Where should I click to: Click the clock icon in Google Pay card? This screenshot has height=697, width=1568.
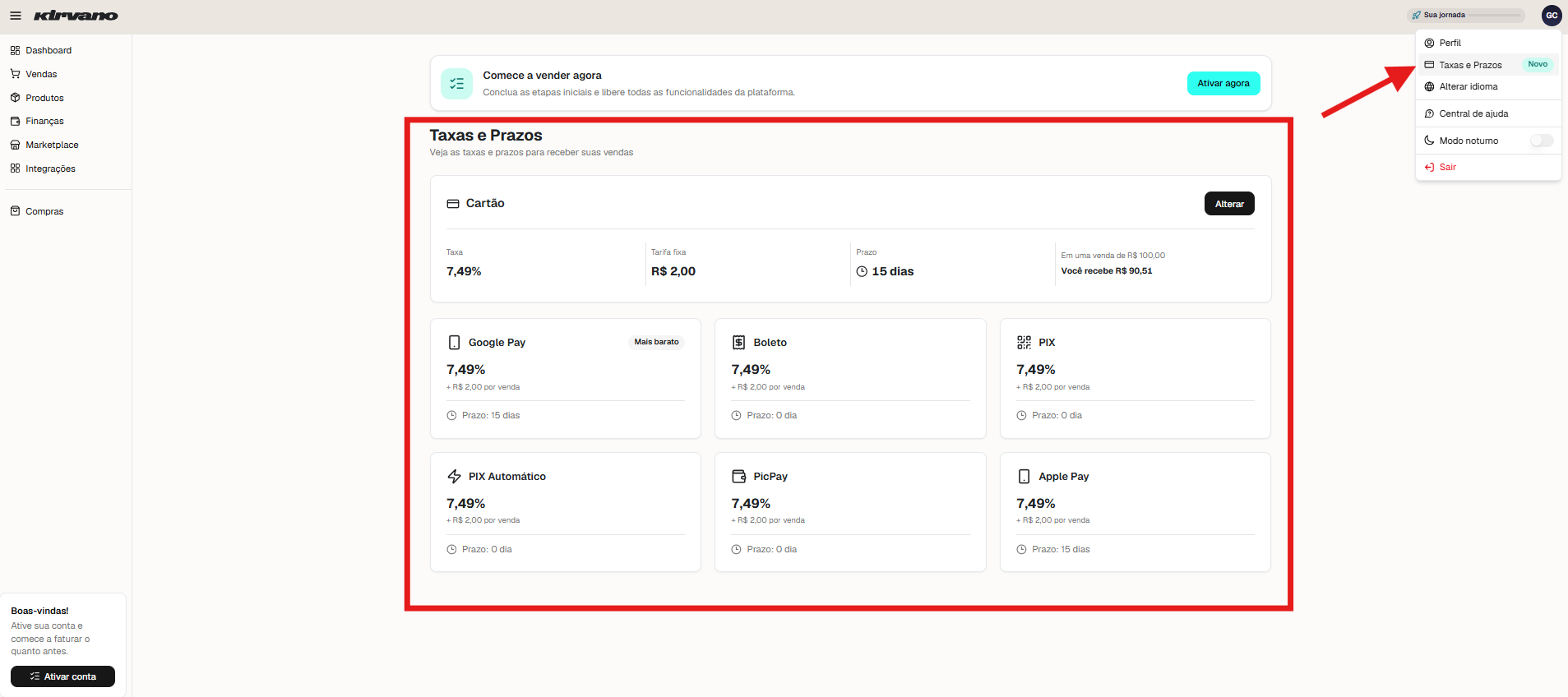point(451,416)
